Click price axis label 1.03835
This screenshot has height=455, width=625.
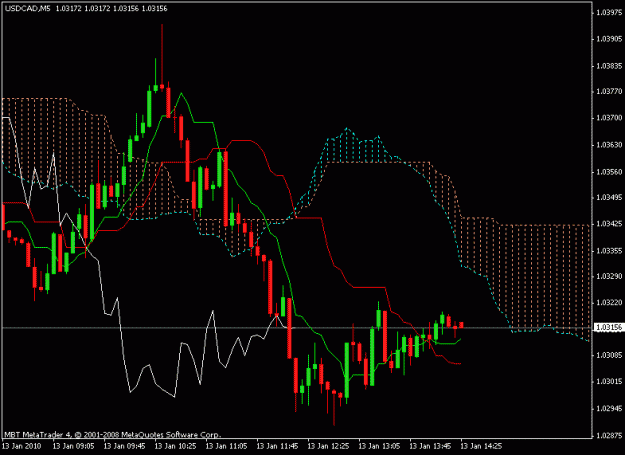point(609,66)
